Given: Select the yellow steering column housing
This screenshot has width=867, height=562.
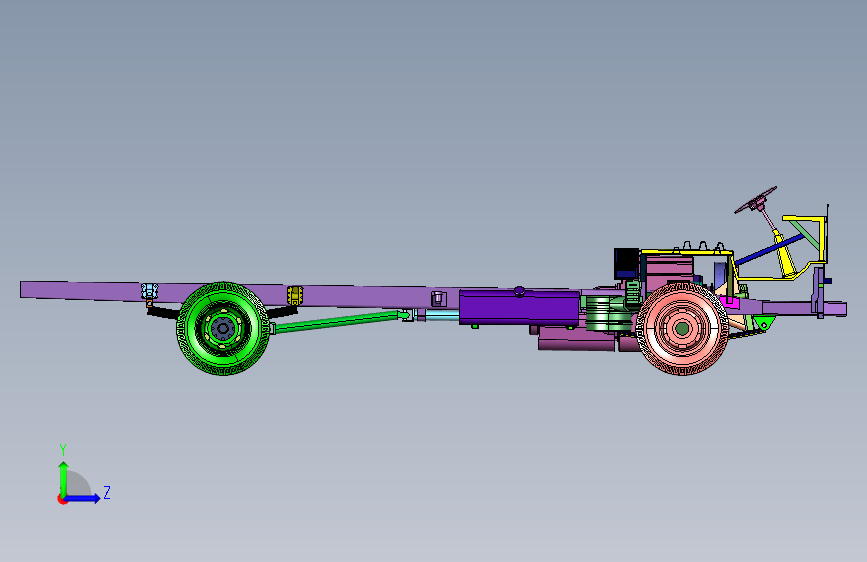Looking at the screenshot, I should point(785,254).
